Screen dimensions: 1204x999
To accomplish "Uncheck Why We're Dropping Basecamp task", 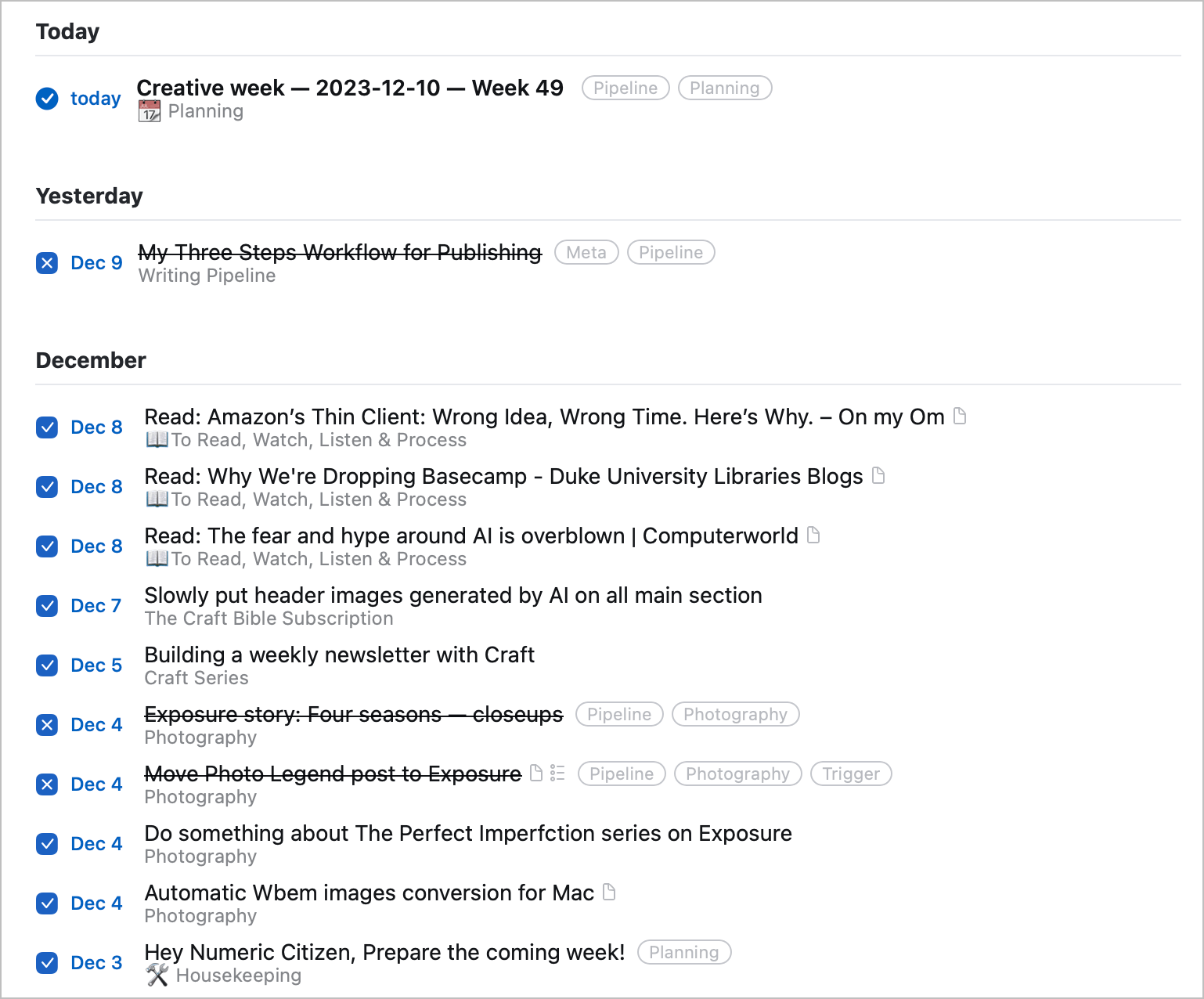I will click(x=47, y=487).
